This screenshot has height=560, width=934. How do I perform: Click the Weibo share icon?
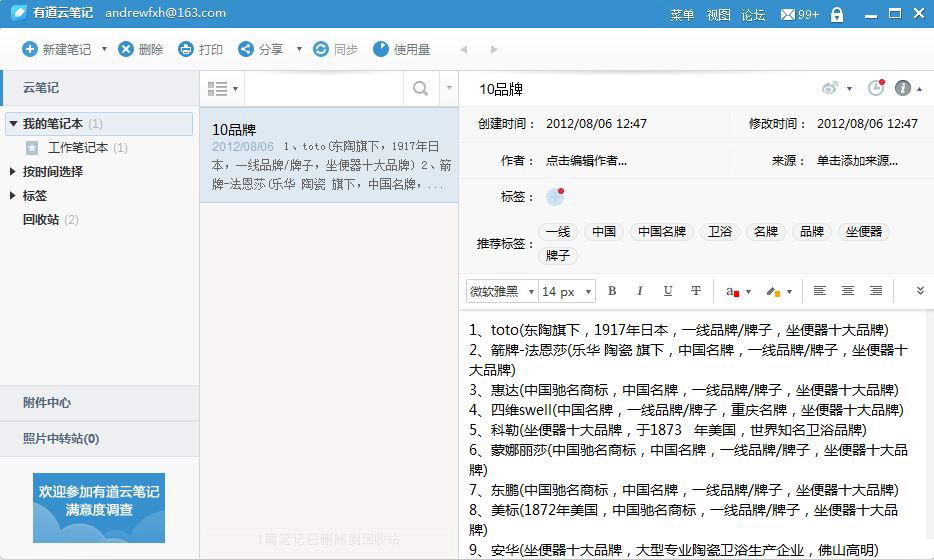pos(830,88)
